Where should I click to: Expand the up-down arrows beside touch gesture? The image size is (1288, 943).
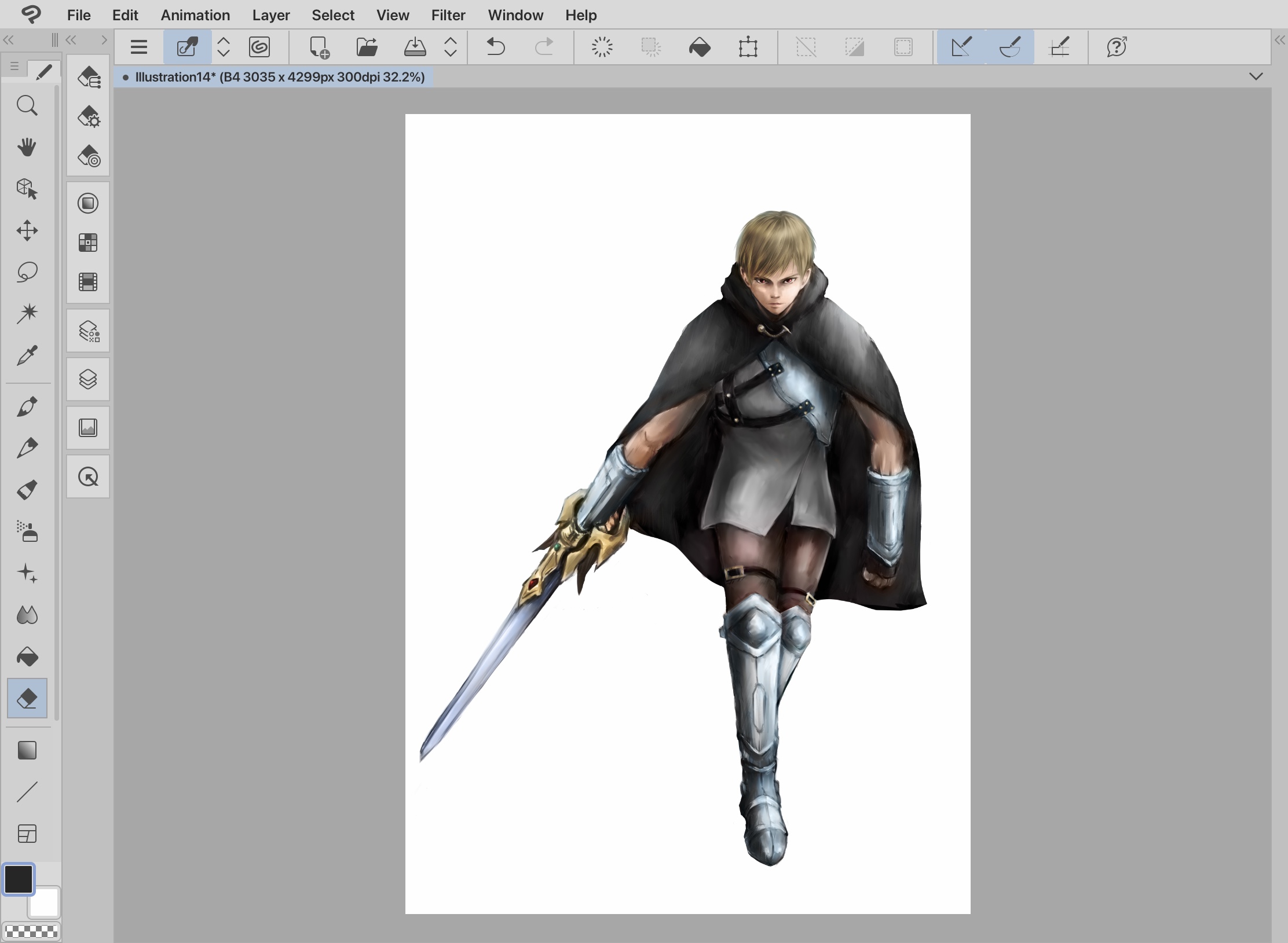point(224,47)
